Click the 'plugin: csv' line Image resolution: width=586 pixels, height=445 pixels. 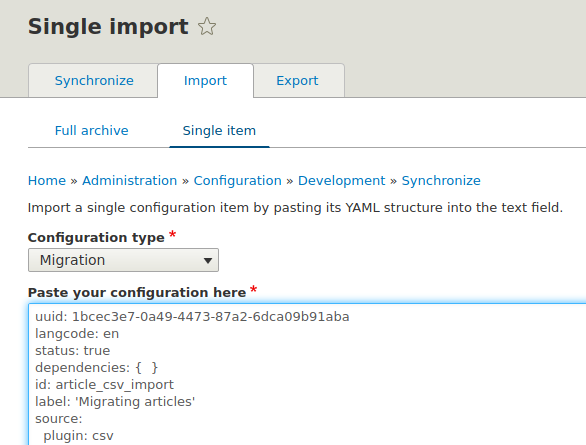pyautogui.click(x=78, y=436)
